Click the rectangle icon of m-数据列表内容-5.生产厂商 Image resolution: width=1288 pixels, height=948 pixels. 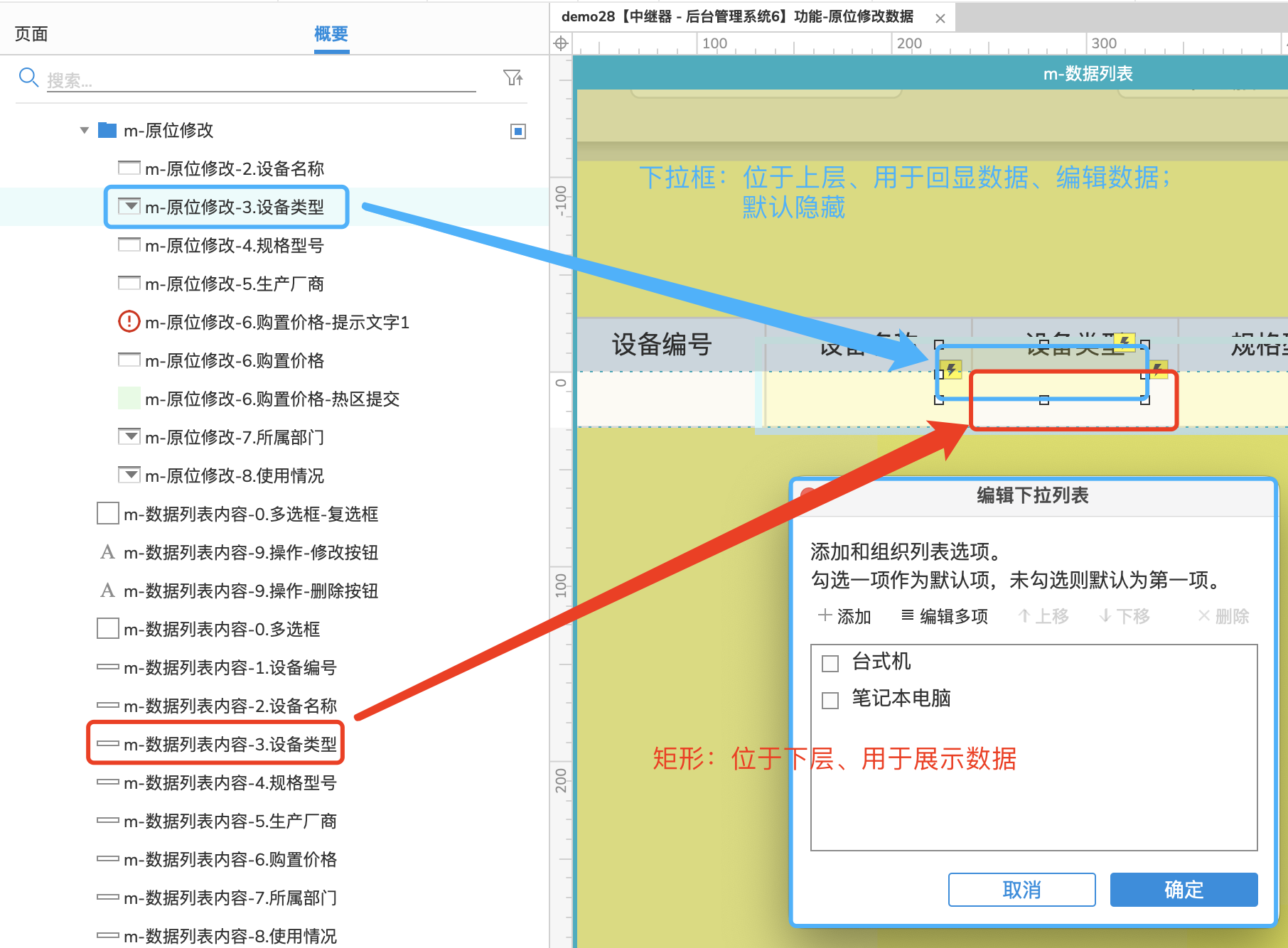(107, 820)
